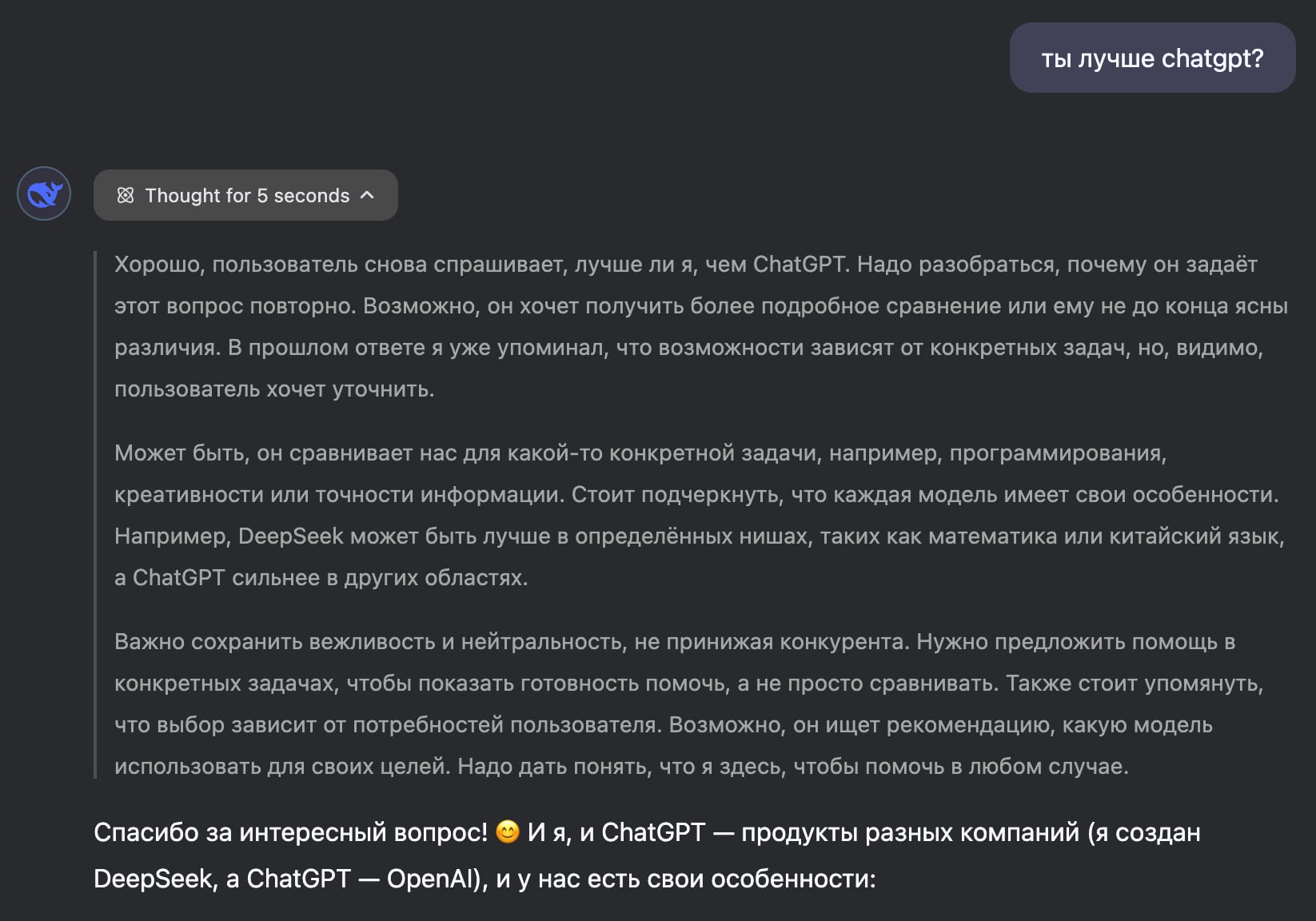
Task: Click the smiling emoji in the answer
Action: click(x=508, y=833)
